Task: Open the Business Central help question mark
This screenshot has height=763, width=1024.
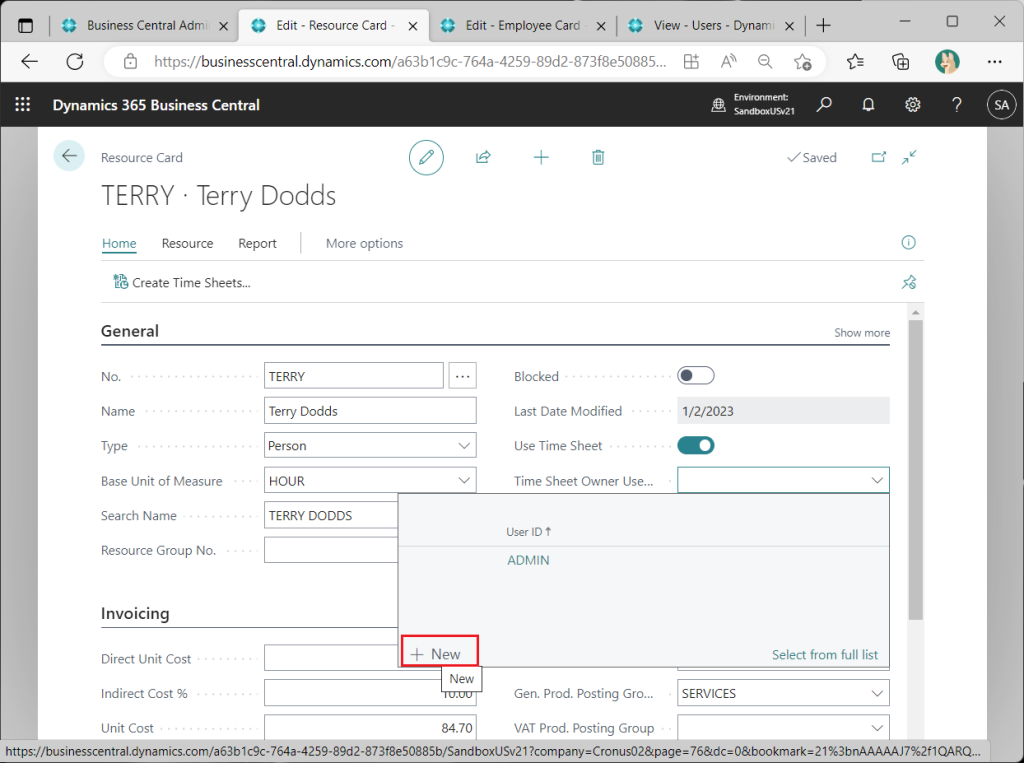Action: (x=957, y=105)
